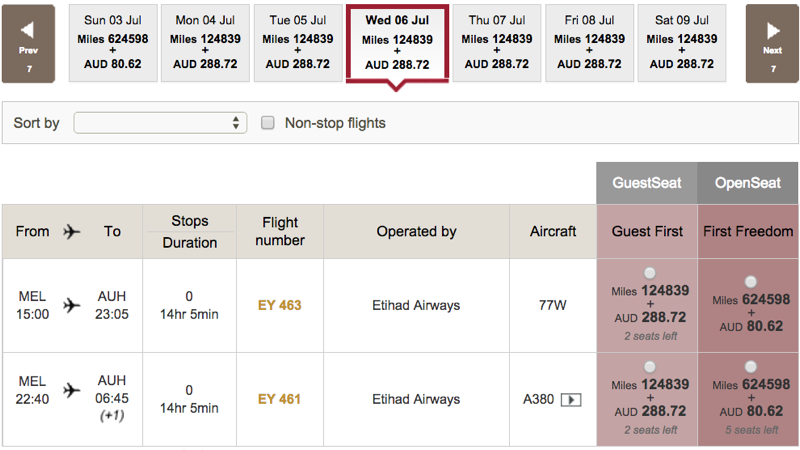Open the Sort by dropdown
Image resolution: width=800 pixels, height=450 pixels.
tap(160, 123)
